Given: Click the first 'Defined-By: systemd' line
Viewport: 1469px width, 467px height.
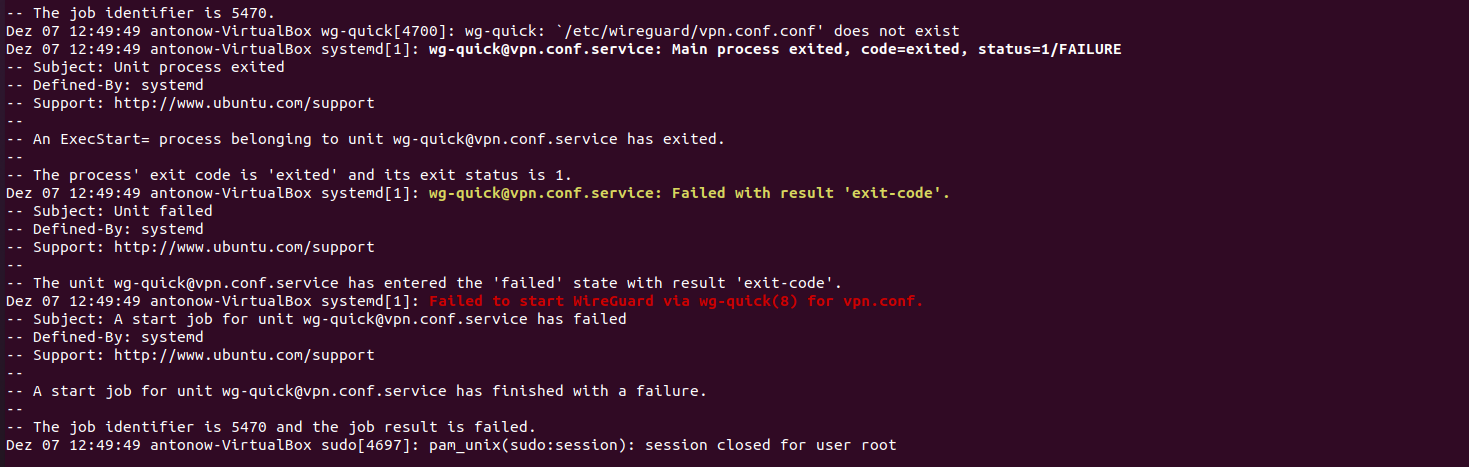Looking at the screenshot, I should point(105,85).
